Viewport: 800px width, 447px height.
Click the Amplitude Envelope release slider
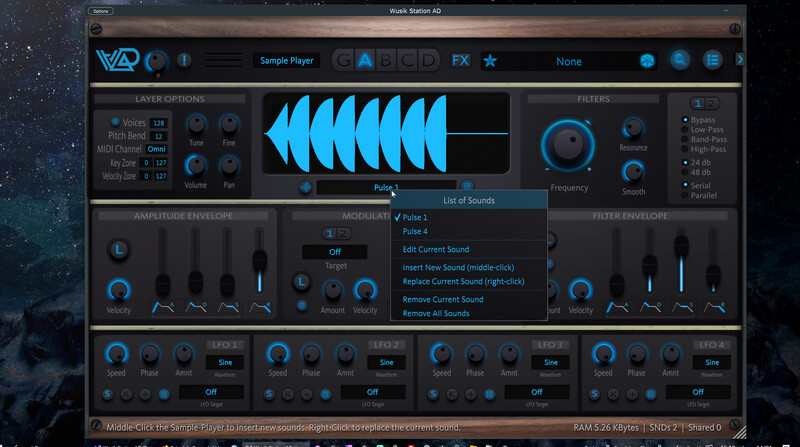pos(260,261)
